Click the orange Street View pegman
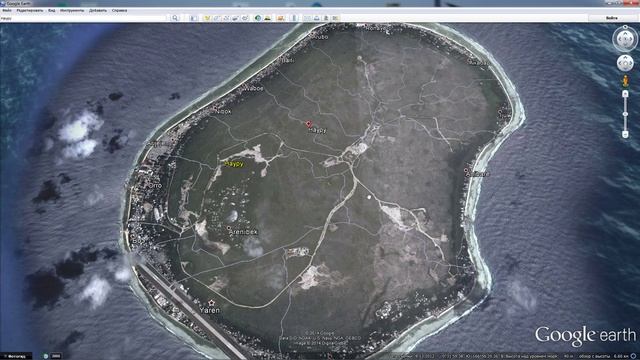 625,80
